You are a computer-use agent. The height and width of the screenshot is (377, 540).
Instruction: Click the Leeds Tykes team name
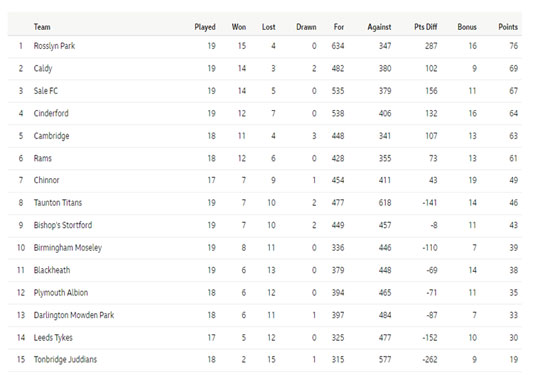[53, 338]
